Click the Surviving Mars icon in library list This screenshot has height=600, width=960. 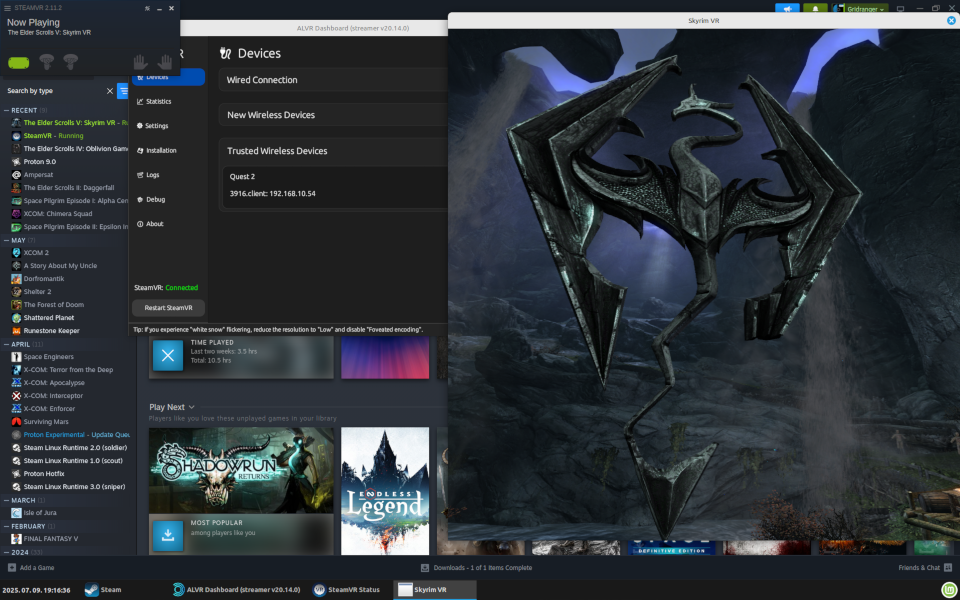pos(17,421)
